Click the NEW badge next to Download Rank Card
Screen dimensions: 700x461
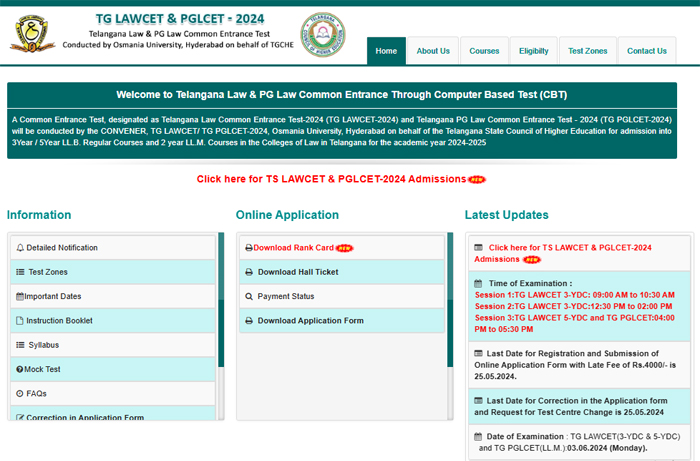[344, 248]
